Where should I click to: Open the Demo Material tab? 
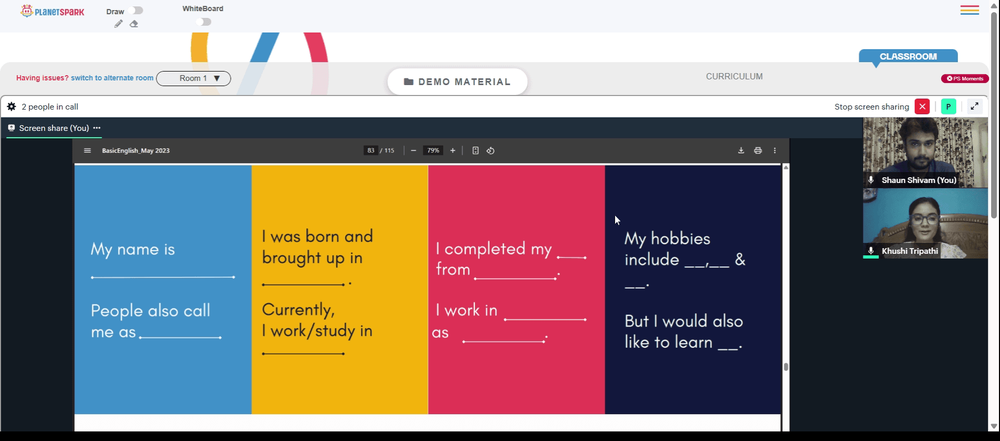(x=457, y=82)
